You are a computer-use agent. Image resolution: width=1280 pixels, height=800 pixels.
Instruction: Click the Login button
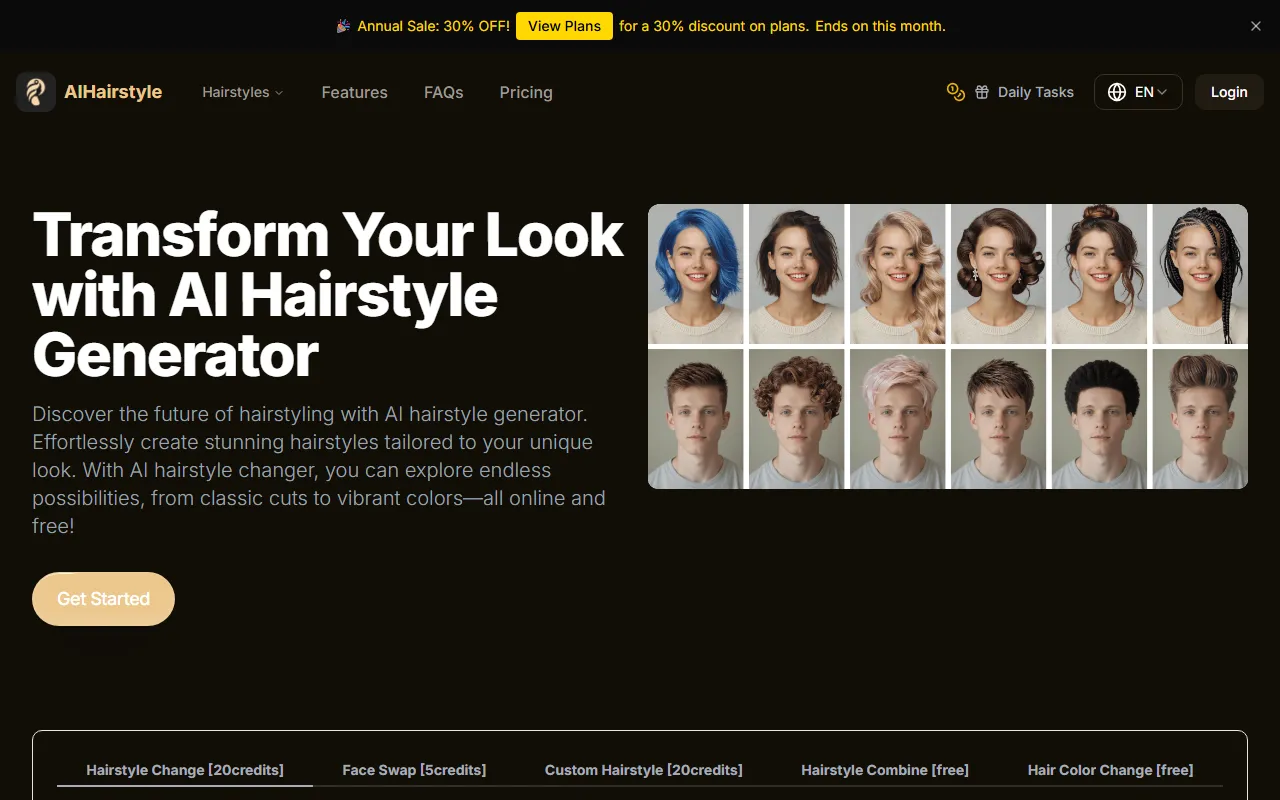pos(1229,92)
